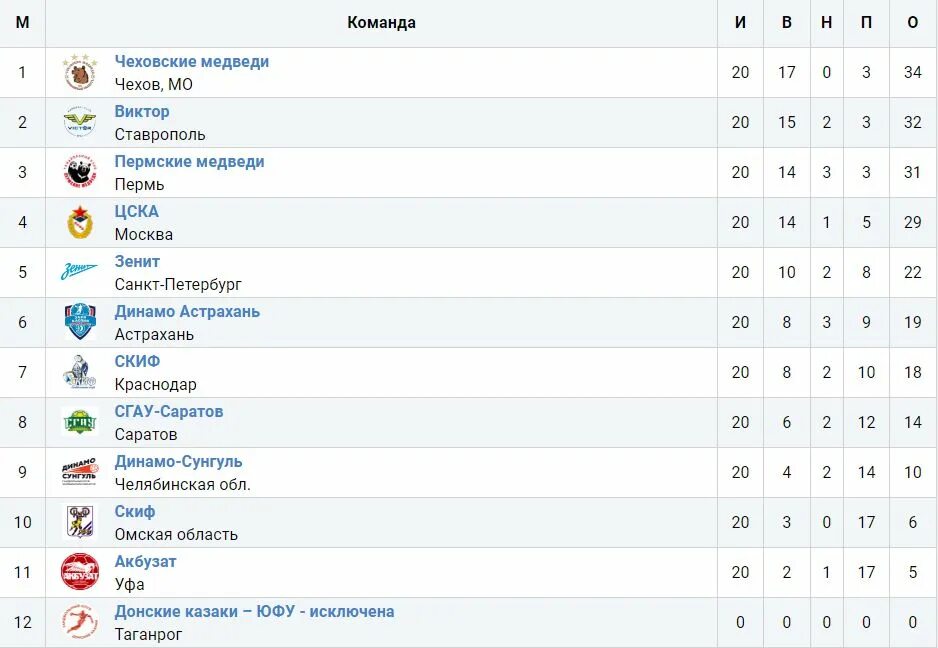Click the О points column header
Viewport: 938px width, 648px height.
point(913,23)
